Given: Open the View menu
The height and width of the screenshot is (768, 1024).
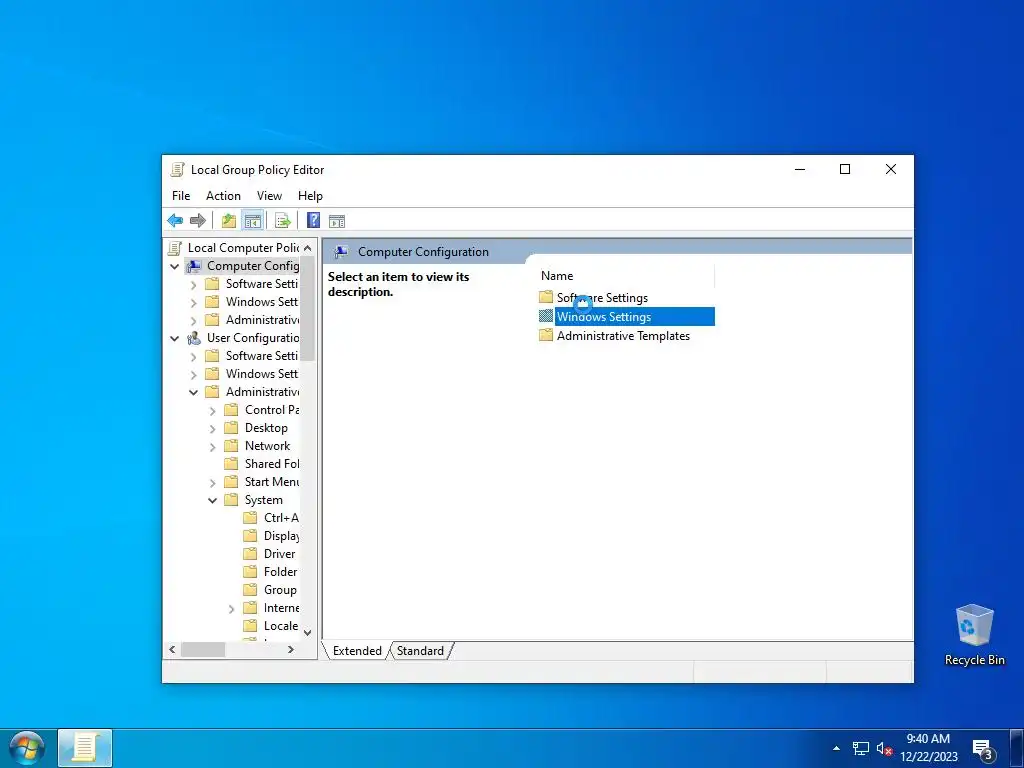Looking at the screenshot, I should pos(269,196).
